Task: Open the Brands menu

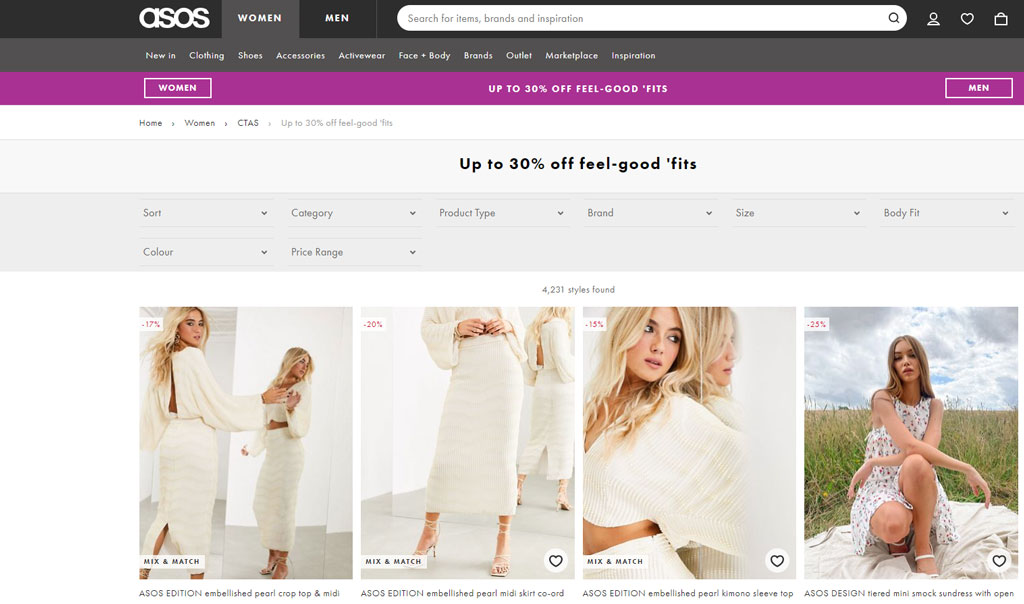Action: point(478,56)
